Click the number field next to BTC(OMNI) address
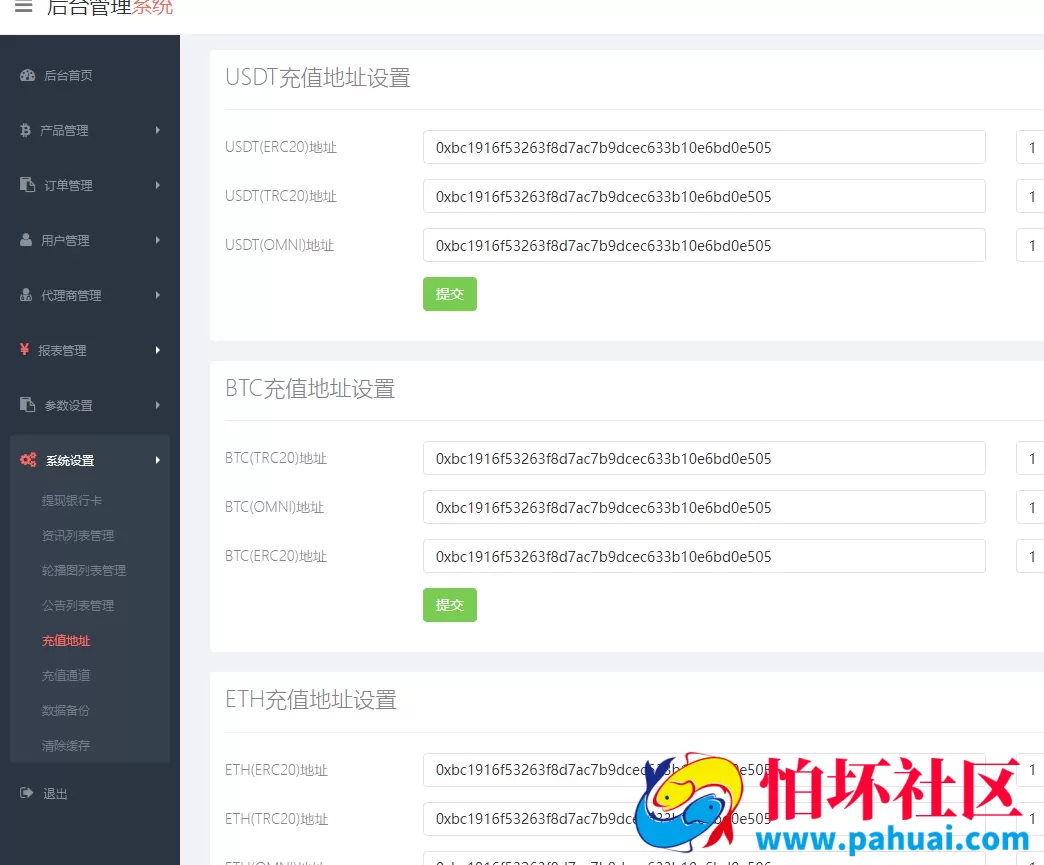The height and width of the screenshot is (865, 1044). 1030,507
